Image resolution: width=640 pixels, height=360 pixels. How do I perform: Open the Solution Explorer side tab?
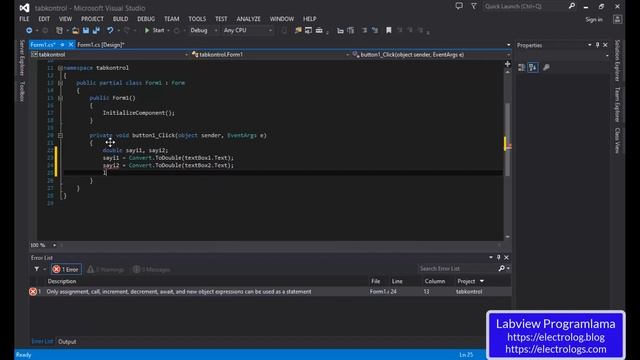[x=617, y=61]
